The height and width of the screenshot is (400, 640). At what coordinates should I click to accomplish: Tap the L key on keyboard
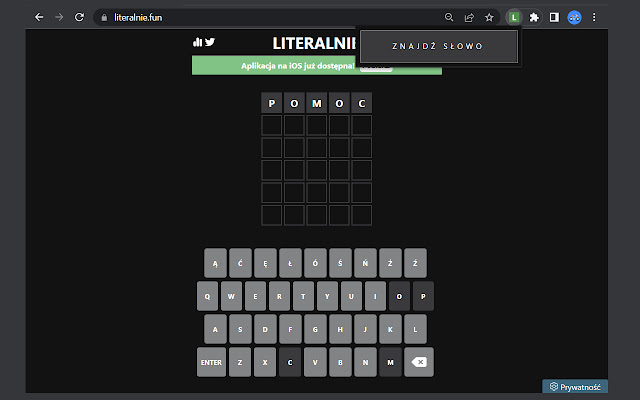pyautogui.click(x=415, y=329)
